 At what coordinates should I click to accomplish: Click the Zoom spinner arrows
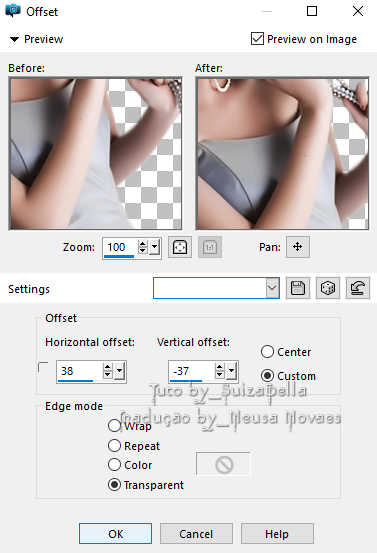point(142,247)
